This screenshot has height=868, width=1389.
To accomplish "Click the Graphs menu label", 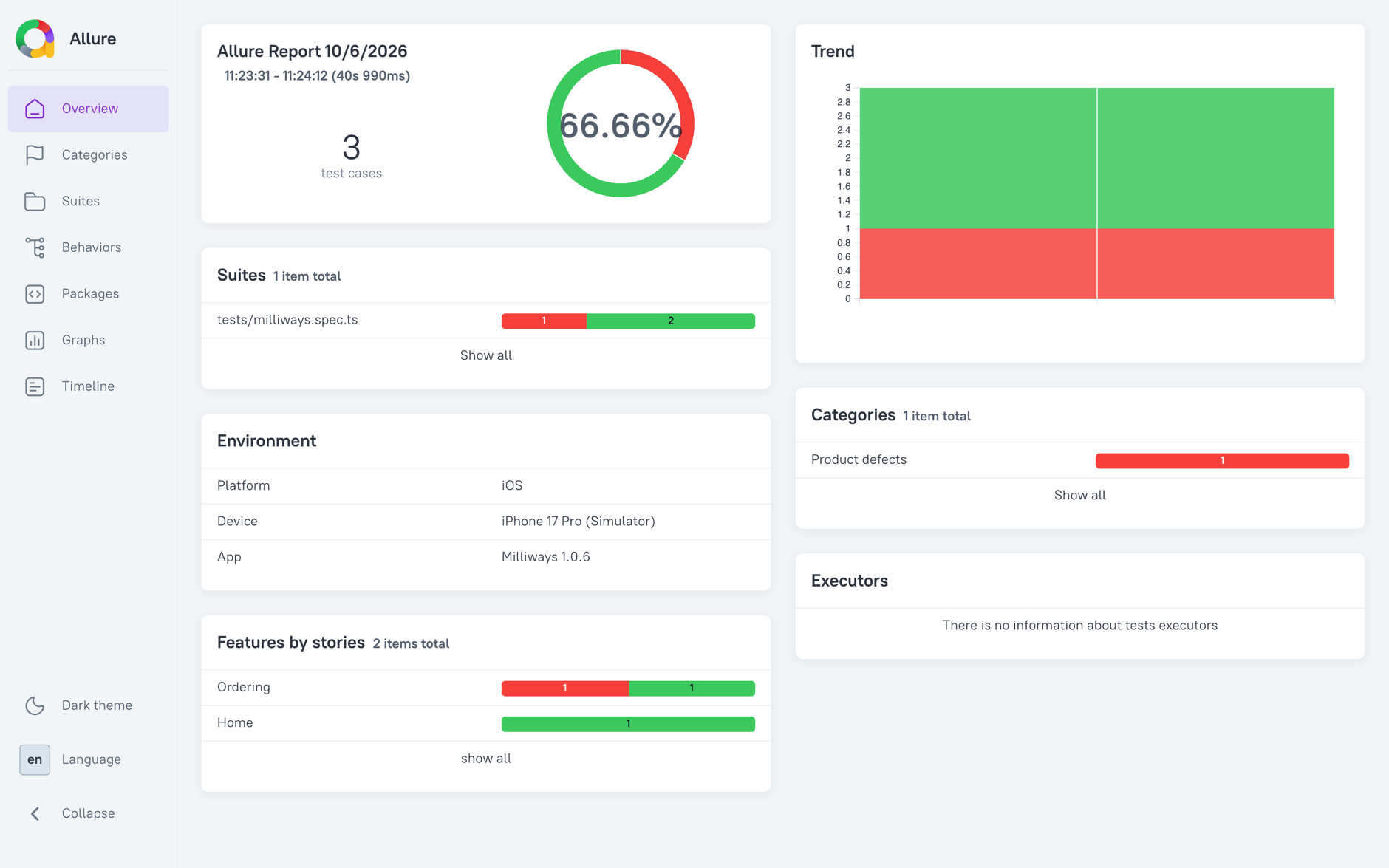I will (x=83, y=340).
